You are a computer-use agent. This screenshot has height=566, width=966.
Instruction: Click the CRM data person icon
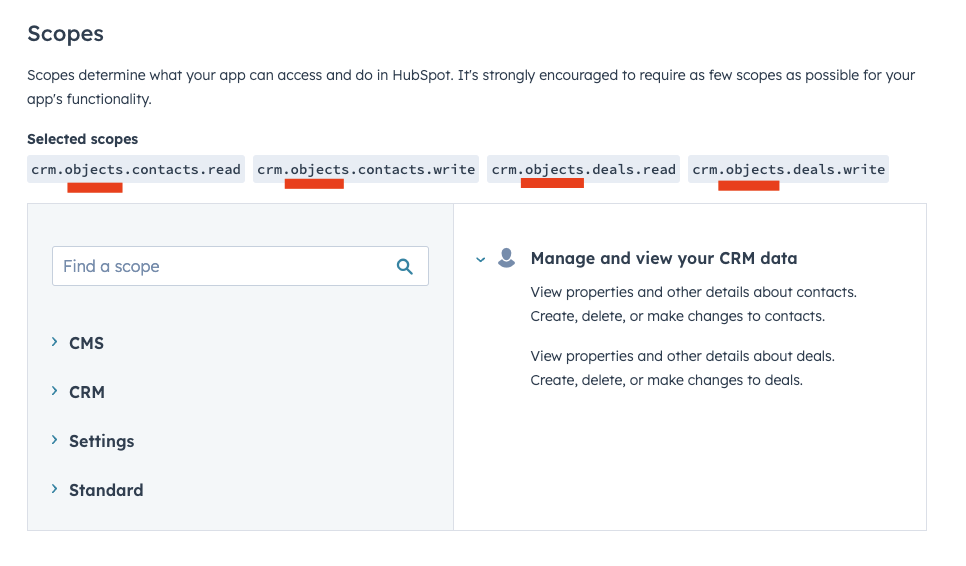coord(506,258)
